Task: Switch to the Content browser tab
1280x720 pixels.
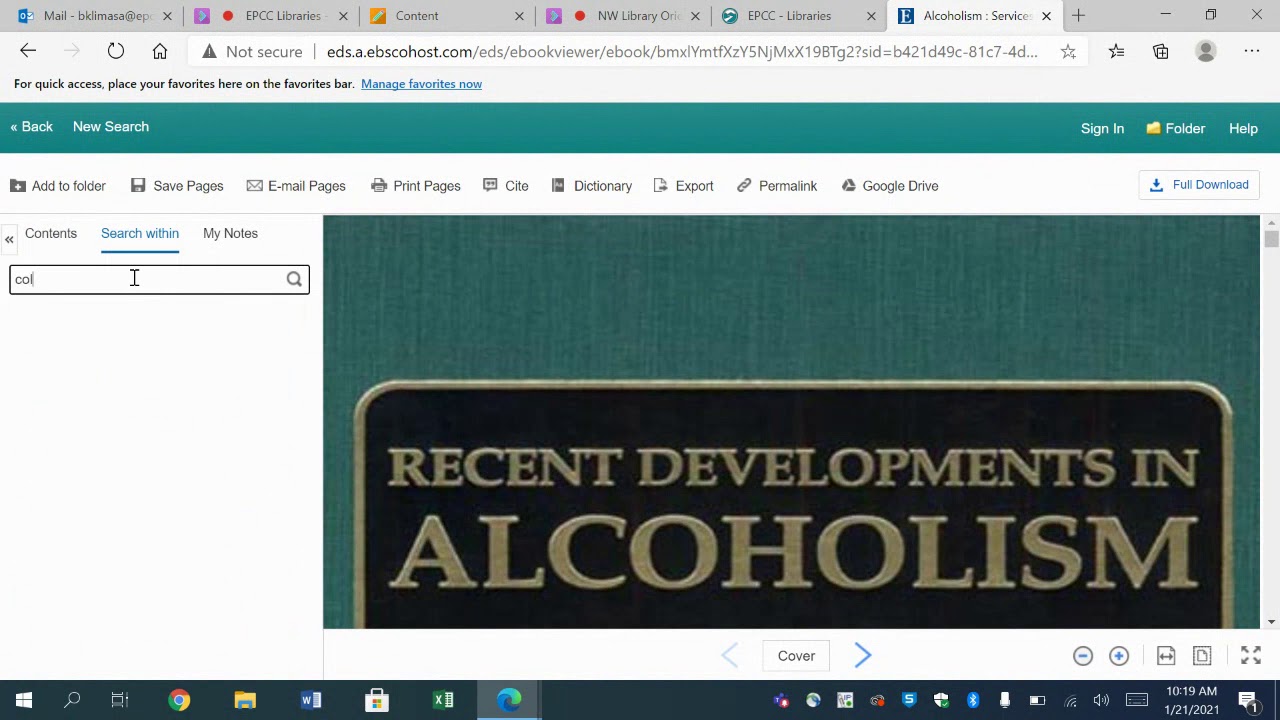Action: [x=447, y=16]
